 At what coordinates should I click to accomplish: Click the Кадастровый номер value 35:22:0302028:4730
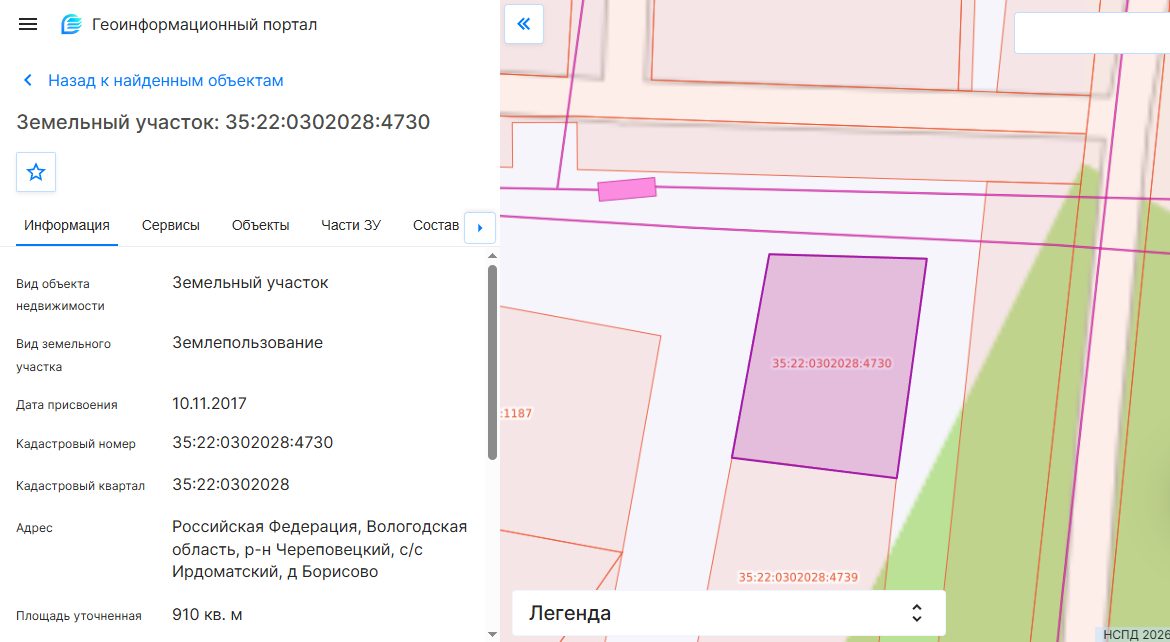pyautogui.click(x=252, y=443)
